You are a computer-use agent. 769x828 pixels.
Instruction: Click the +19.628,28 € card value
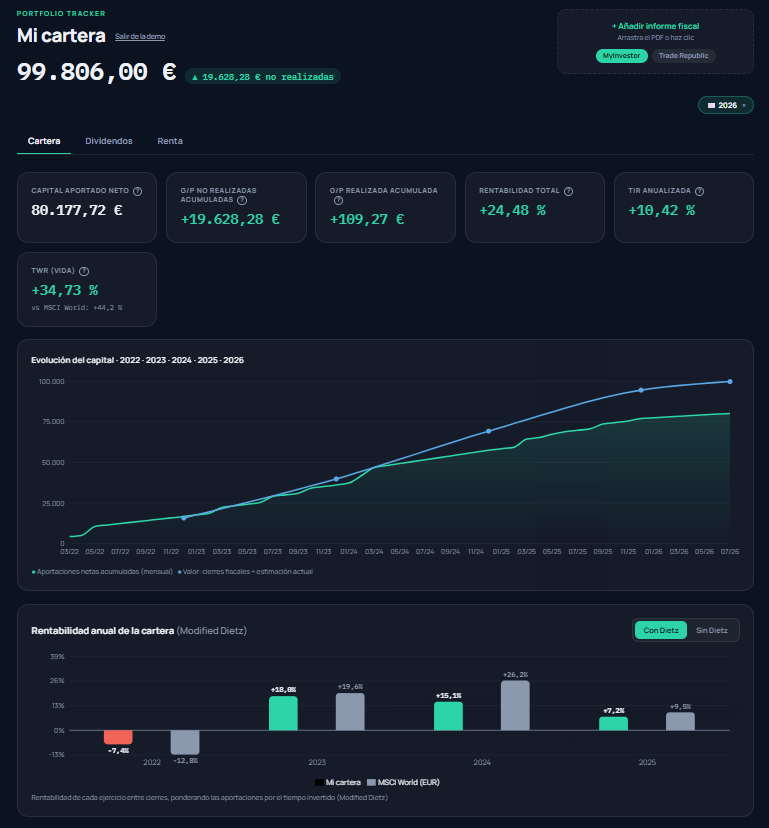pos(230,219)
